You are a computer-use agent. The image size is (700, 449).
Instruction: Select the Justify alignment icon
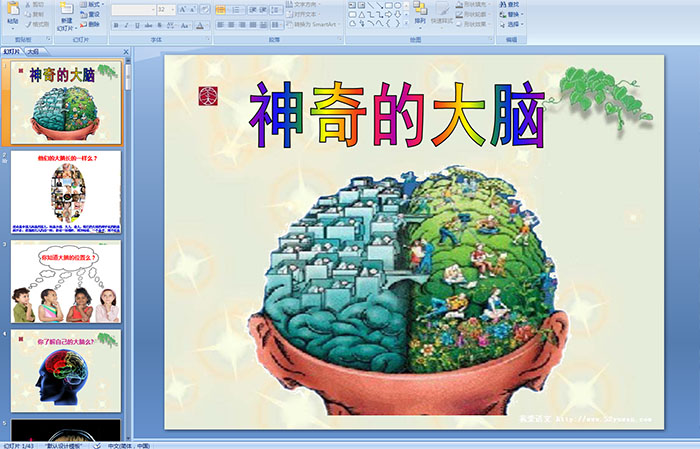tap(253, 25)
